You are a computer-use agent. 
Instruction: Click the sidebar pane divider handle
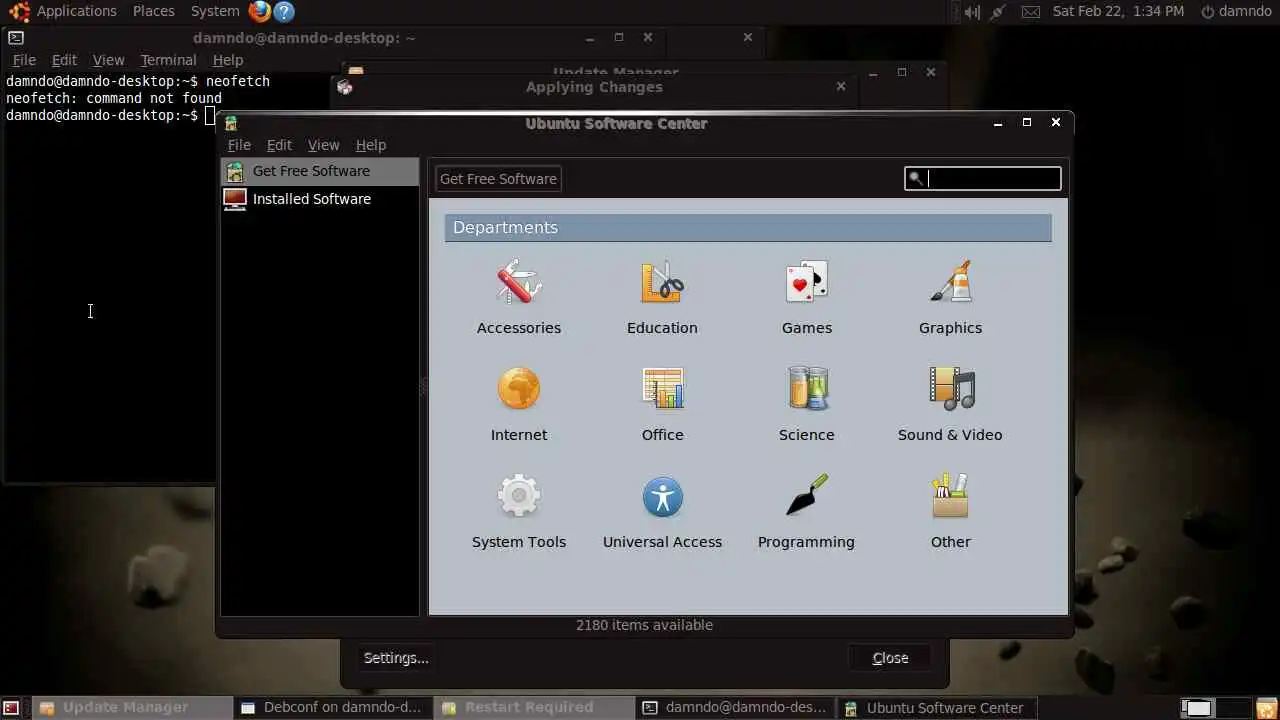coord(423,387)
